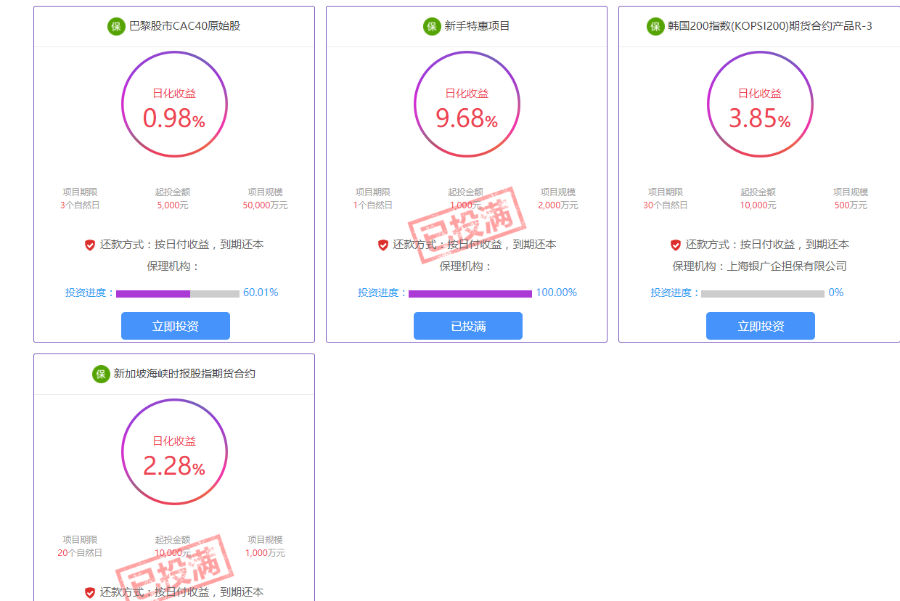Open the 新加坡海峡时报股指期货合约 title
Image resolution: width=900 pixels, height=601 pixels.
tap(184, 374)
